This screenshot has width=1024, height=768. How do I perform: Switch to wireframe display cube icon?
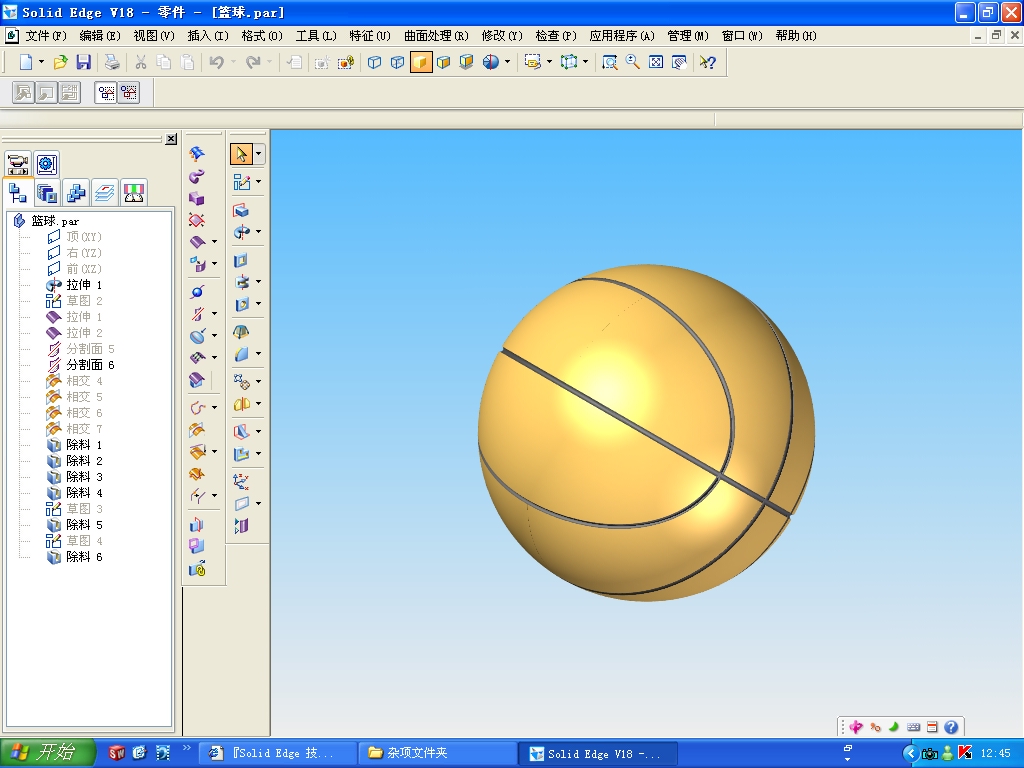tap(374, 62)
